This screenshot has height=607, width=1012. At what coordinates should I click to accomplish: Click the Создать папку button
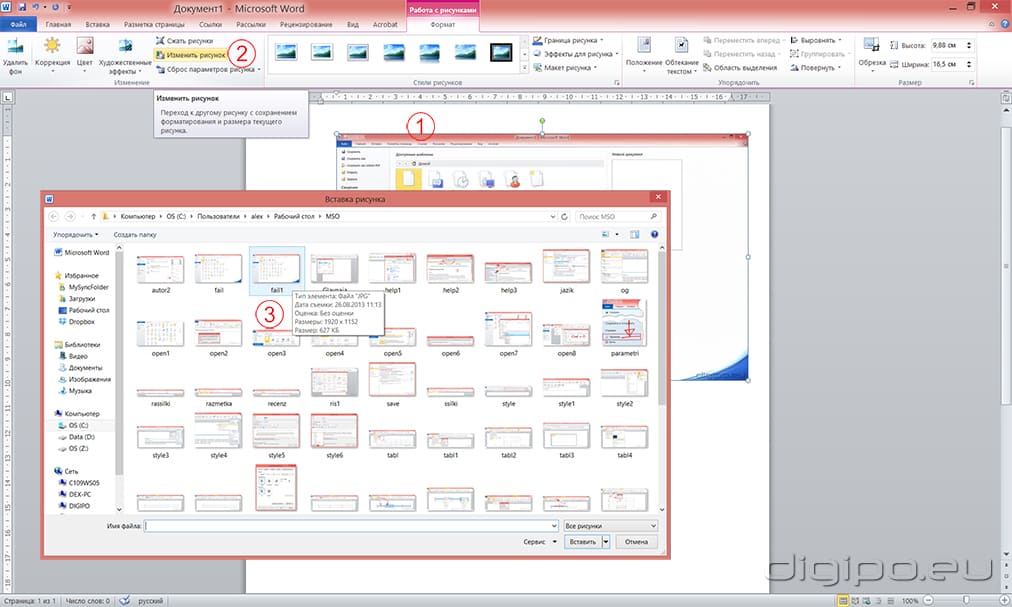pyautogui.click(x=135, y=234)
